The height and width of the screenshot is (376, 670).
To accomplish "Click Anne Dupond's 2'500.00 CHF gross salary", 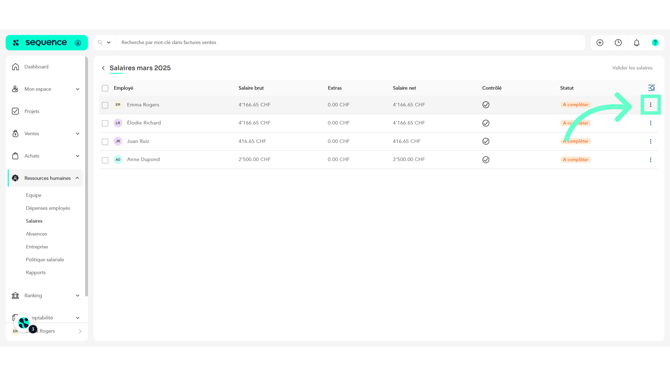I will pyautogui.click(x=254, y=159).
